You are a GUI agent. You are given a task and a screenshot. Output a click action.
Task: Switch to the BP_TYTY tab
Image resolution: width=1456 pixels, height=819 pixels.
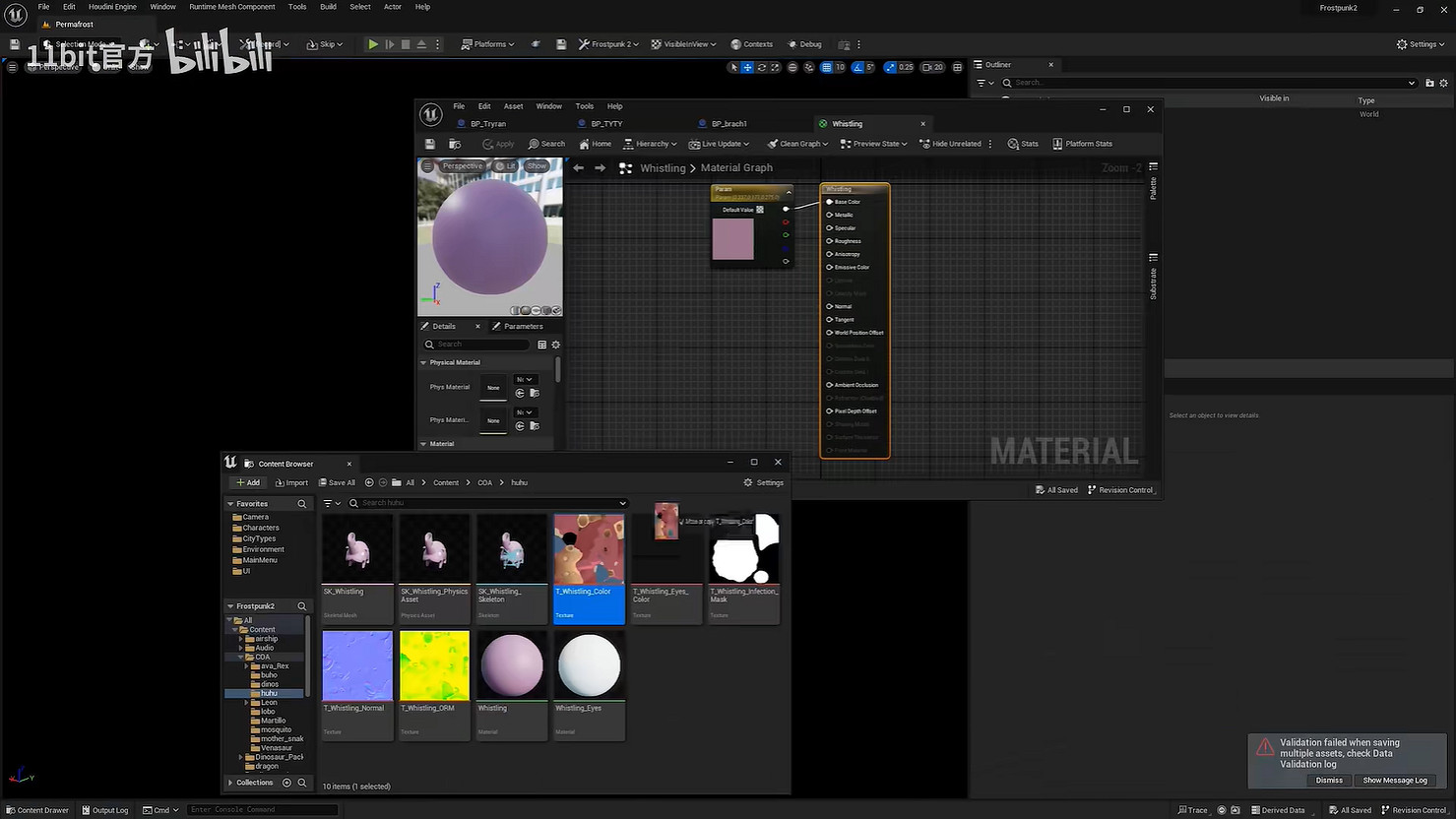[605, 124]
